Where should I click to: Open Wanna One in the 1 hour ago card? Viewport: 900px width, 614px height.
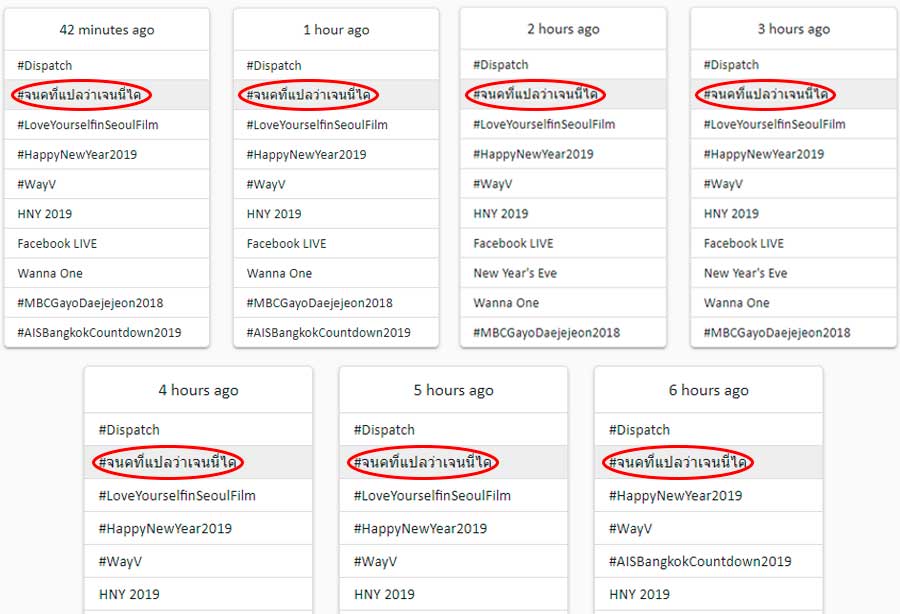[x=280, y=273]
